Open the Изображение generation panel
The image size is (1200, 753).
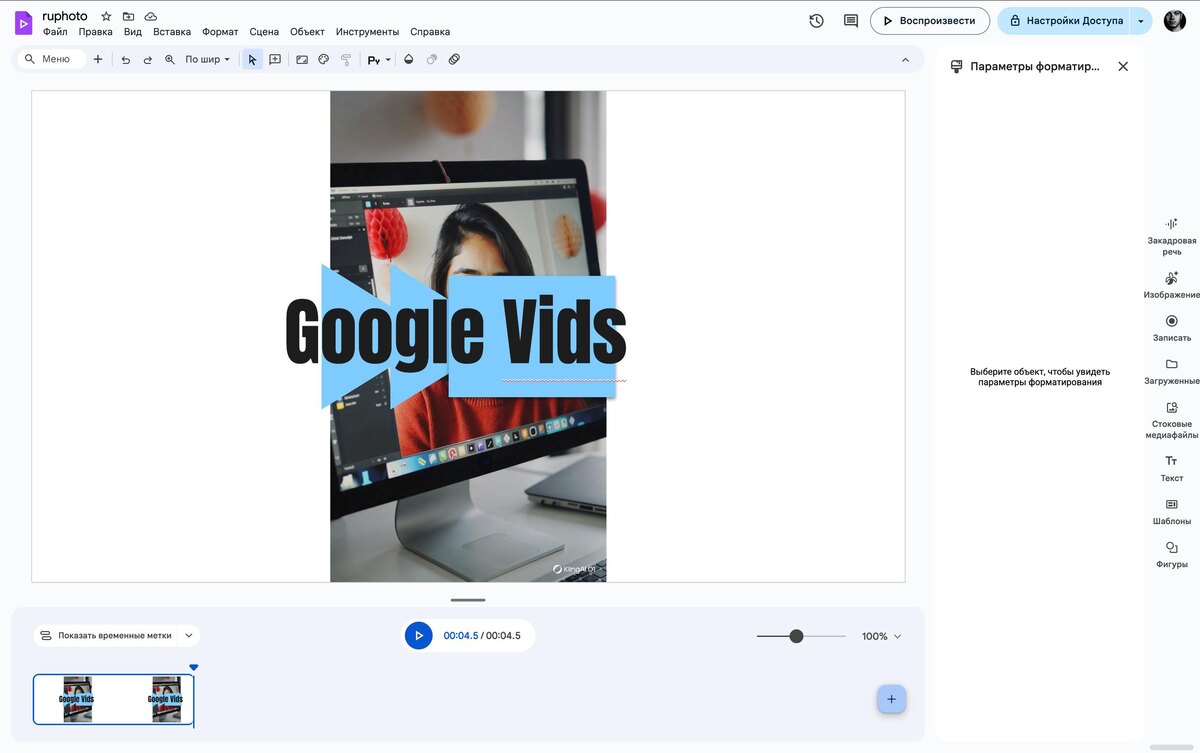coord(1171,285)
